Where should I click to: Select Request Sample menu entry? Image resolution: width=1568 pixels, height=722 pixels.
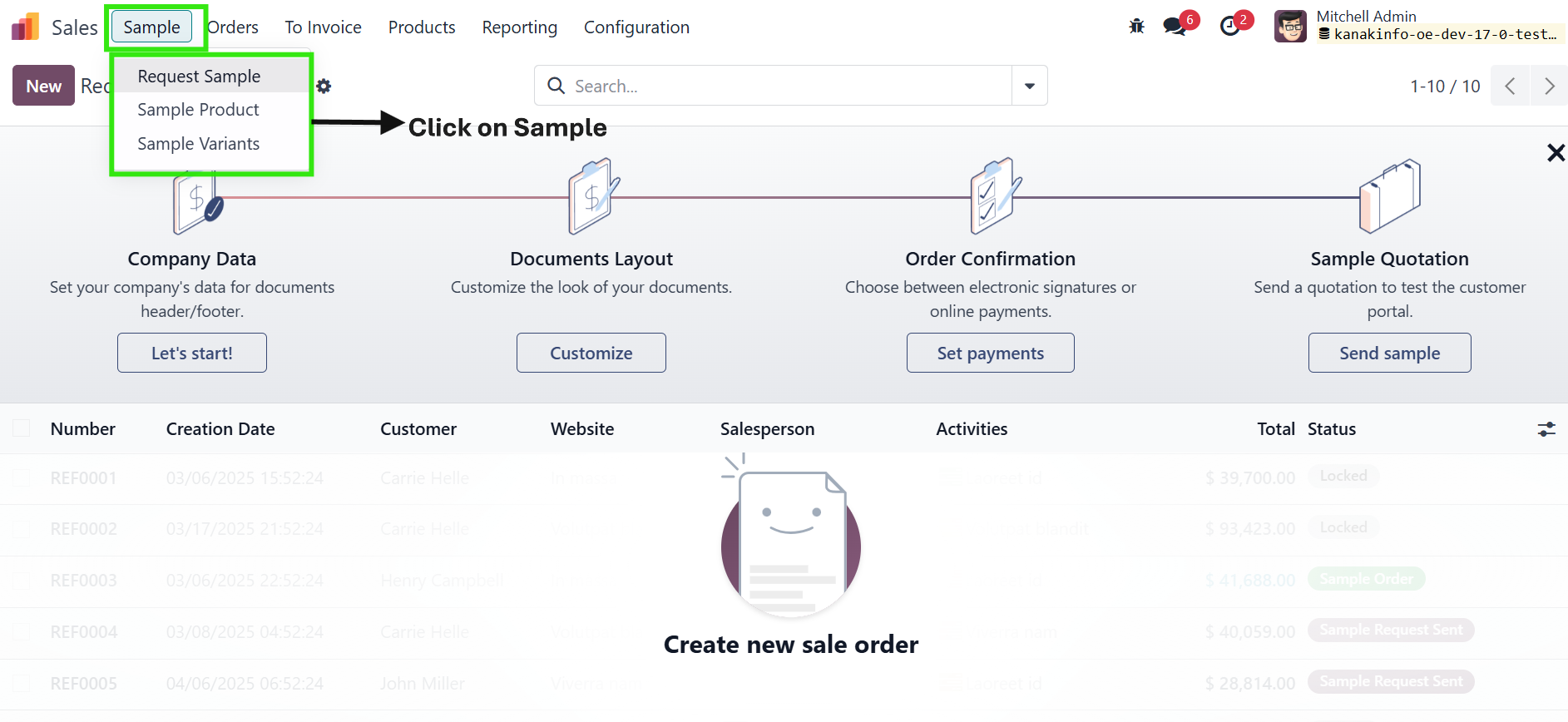pos(211,76)
